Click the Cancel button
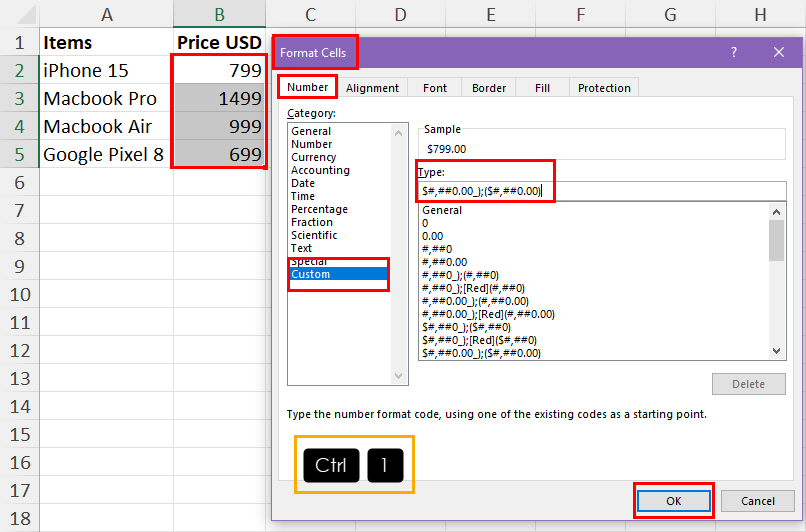This screenshot has height=532, width=806. tap(757, 501)
